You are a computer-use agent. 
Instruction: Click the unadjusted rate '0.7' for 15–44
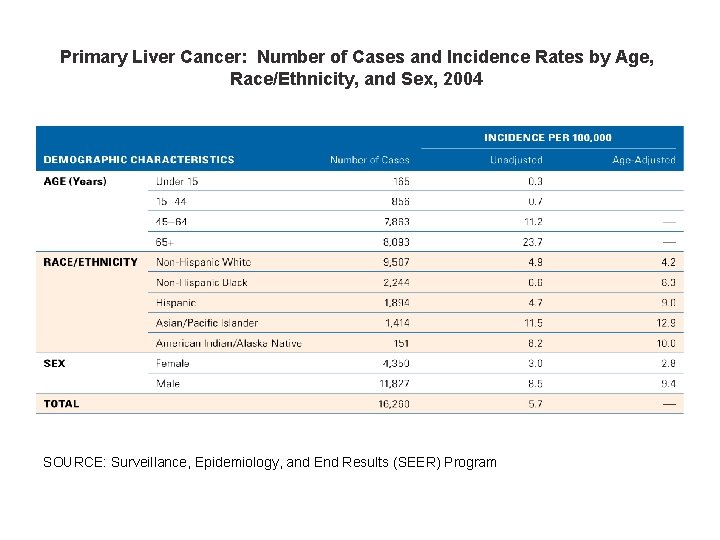535,202
